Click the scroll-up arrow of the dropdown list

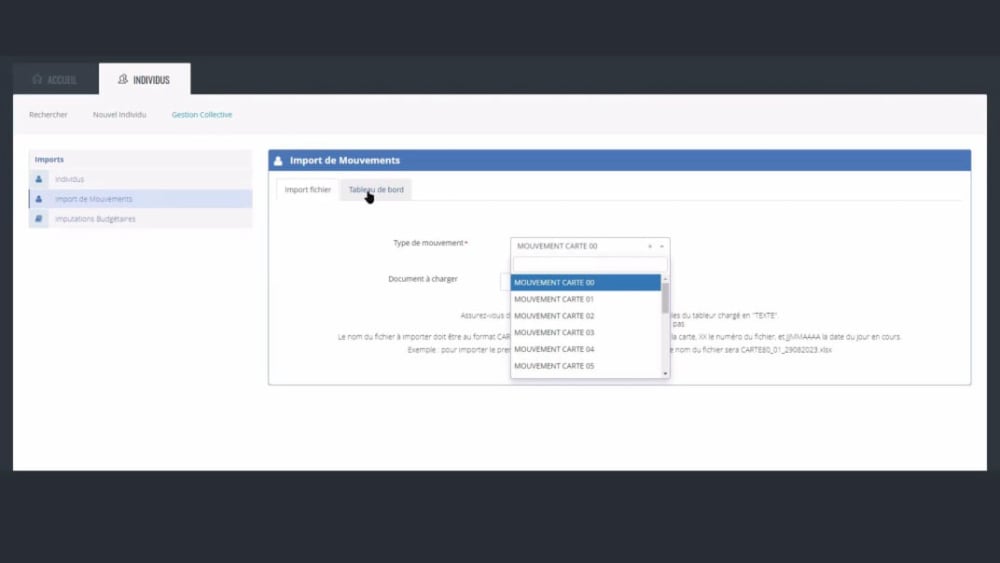pyautogui.click(x=665, y=279)
